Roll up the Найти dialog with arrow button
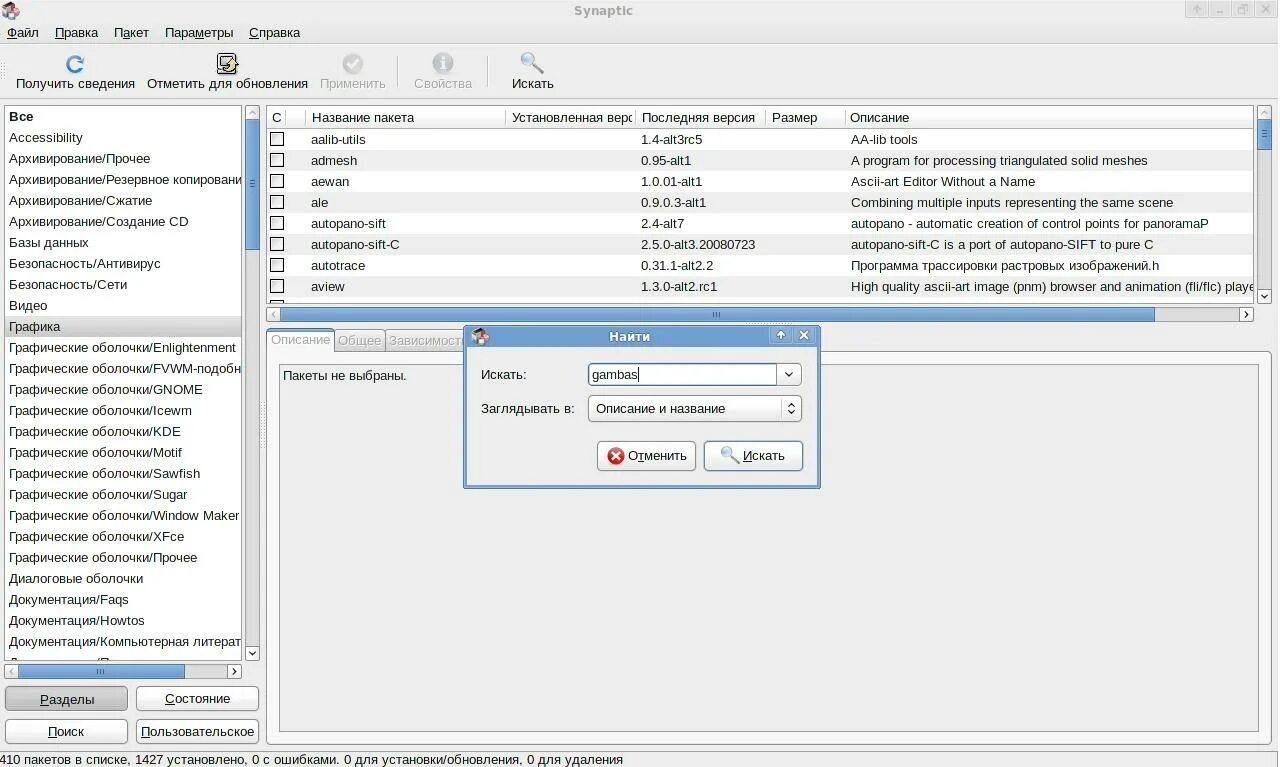This screenshot has width=1280, height=767. (x=781, y=335)
